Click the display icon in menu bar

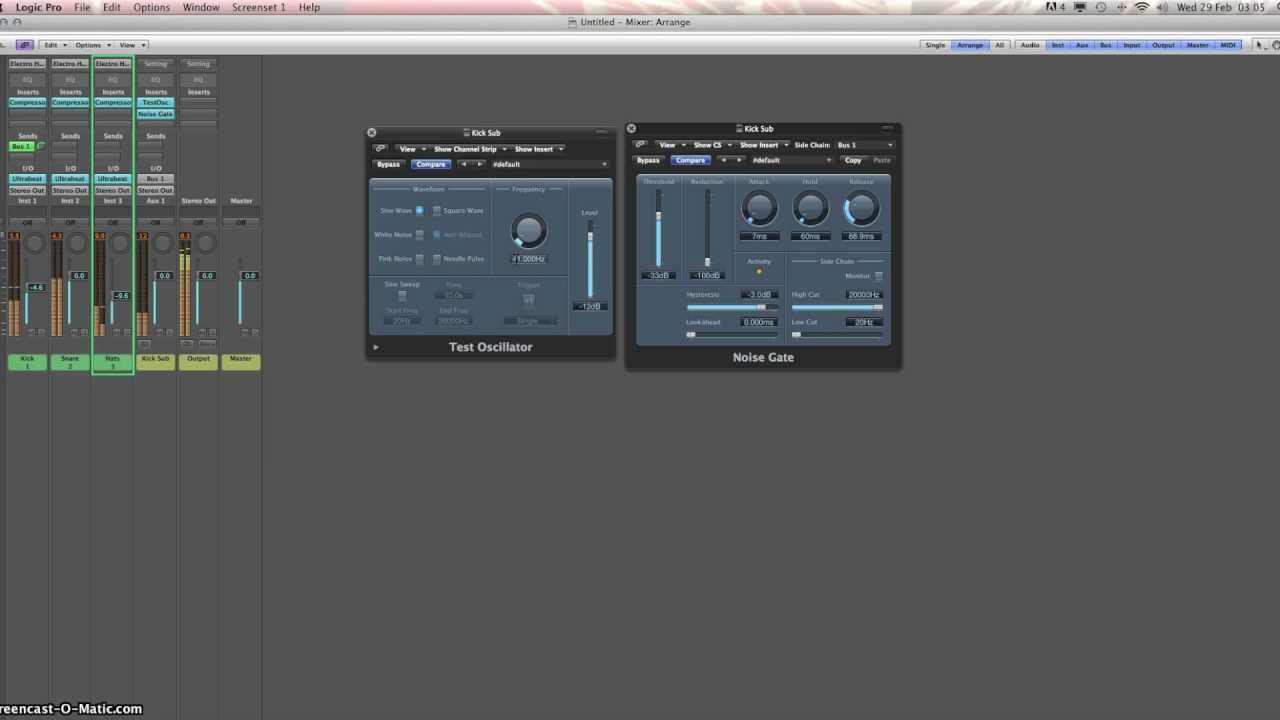1081,7
